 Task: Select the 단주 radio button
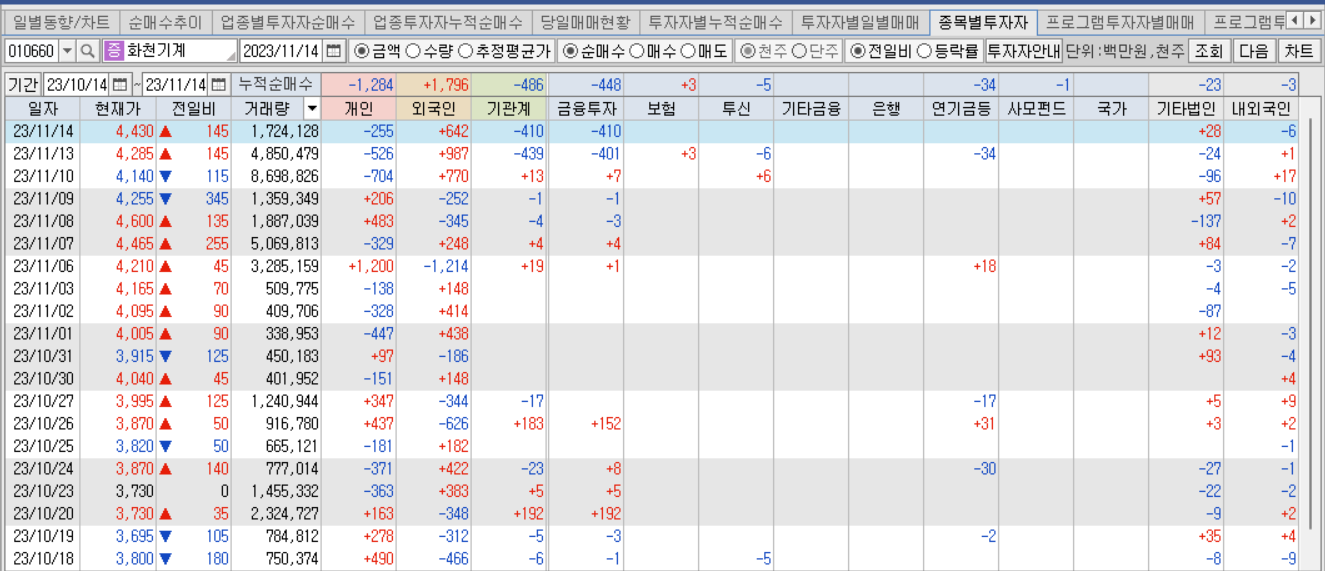pos(799,51)
